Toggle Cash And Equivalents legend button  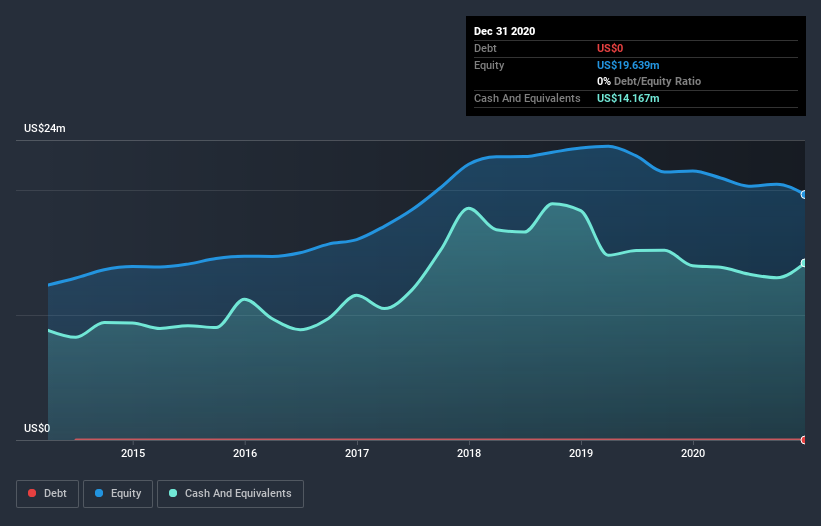(x=230, y=494)
